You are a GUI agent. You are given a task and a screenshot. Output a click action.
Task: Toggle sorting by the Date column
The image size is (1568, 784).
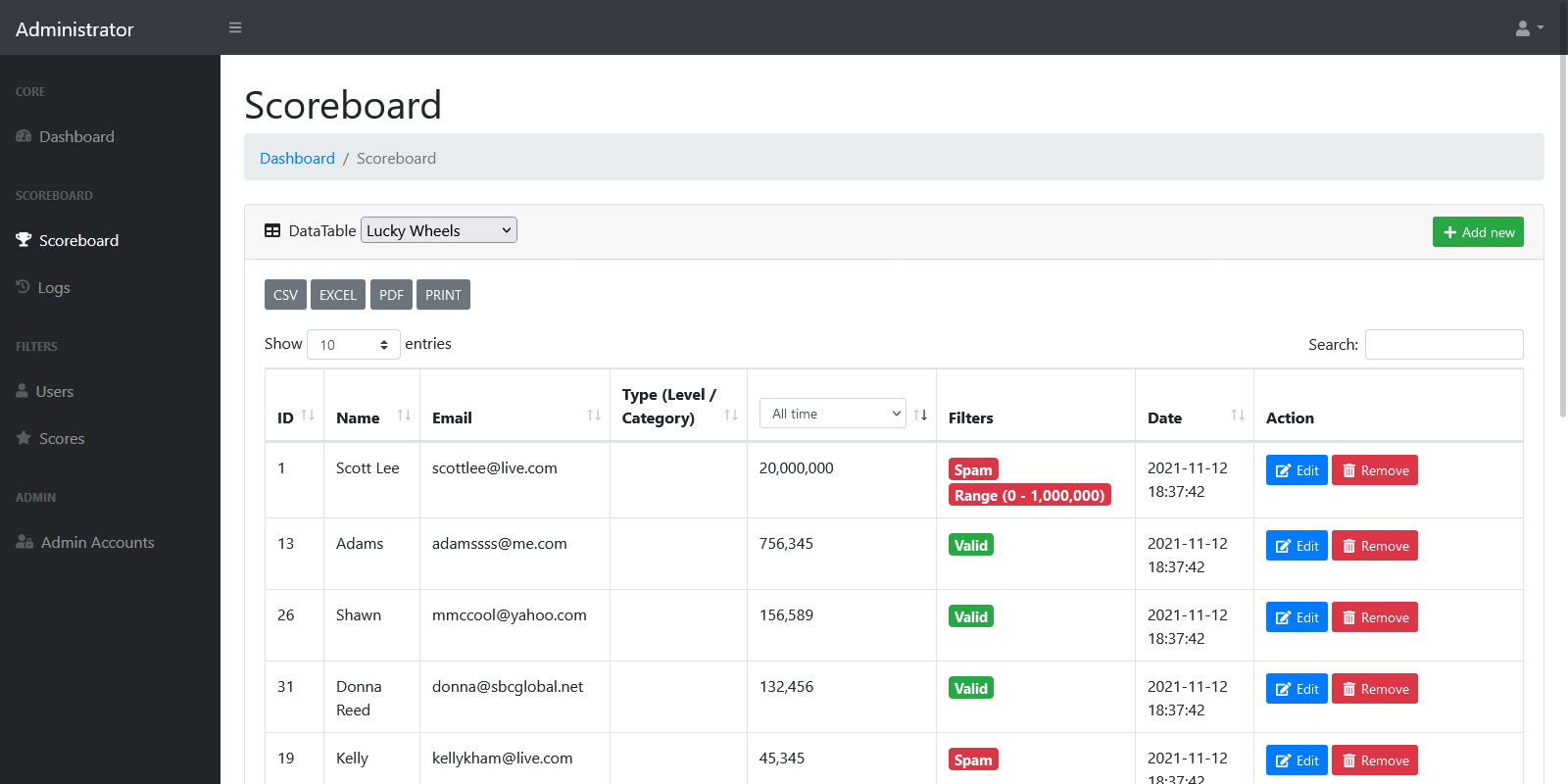click(1237, 416)
